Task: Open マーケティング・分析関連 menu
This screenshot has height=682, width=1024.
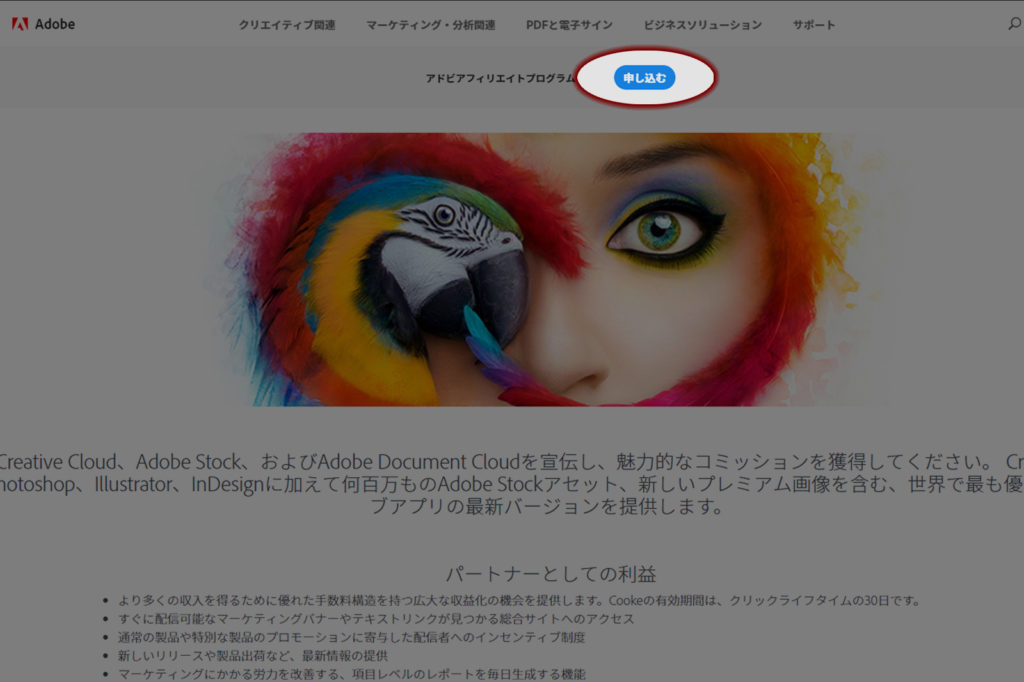Action: pos(430,25)
